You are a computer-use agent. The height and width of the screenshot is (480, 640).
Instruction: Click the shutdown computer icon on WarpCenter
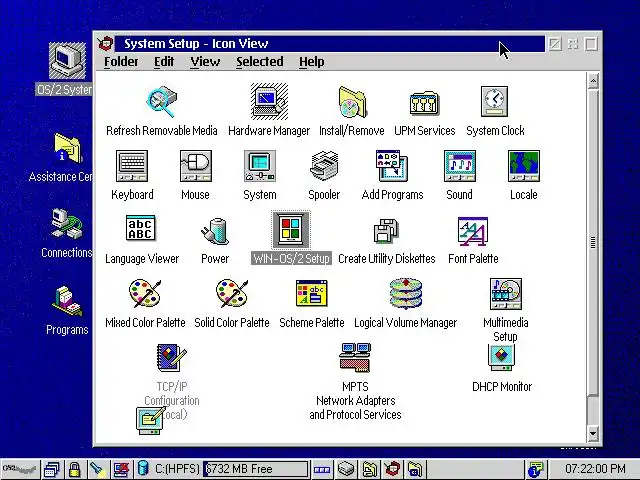[x=121, y=469]
